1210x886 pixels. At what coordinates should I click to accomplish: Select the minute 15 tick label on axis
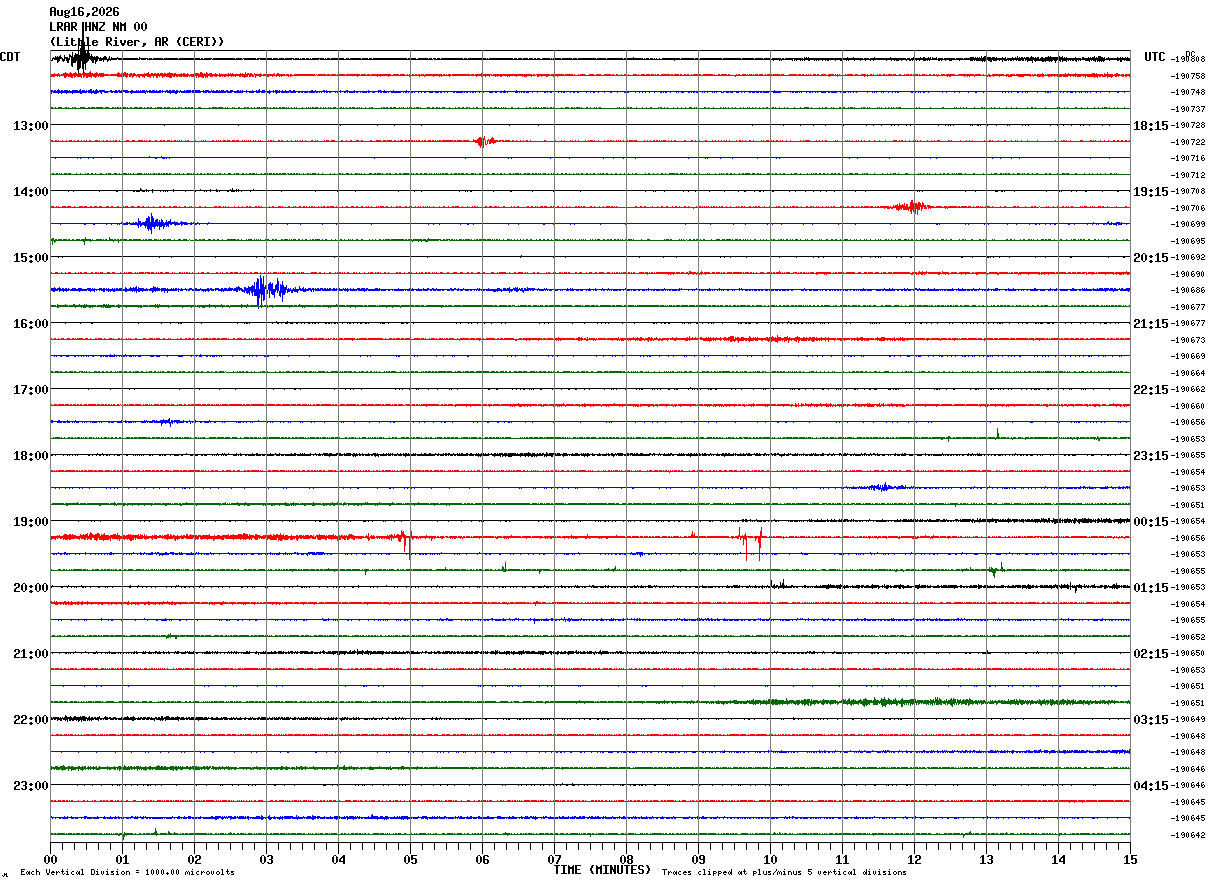point(1130,859)
